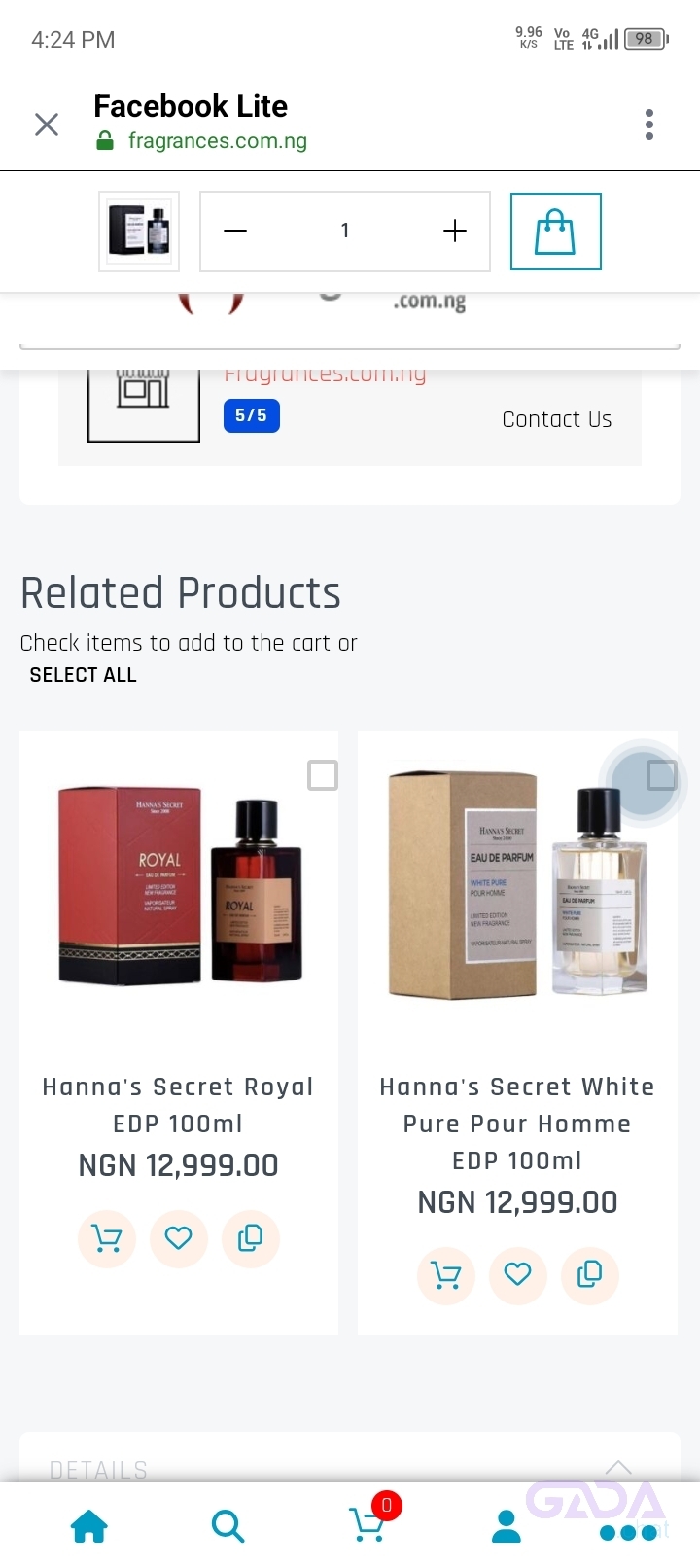Screen dimensions: 700x1568
Task: Collapse the Details section chevron
Action: click(618, 1468)
